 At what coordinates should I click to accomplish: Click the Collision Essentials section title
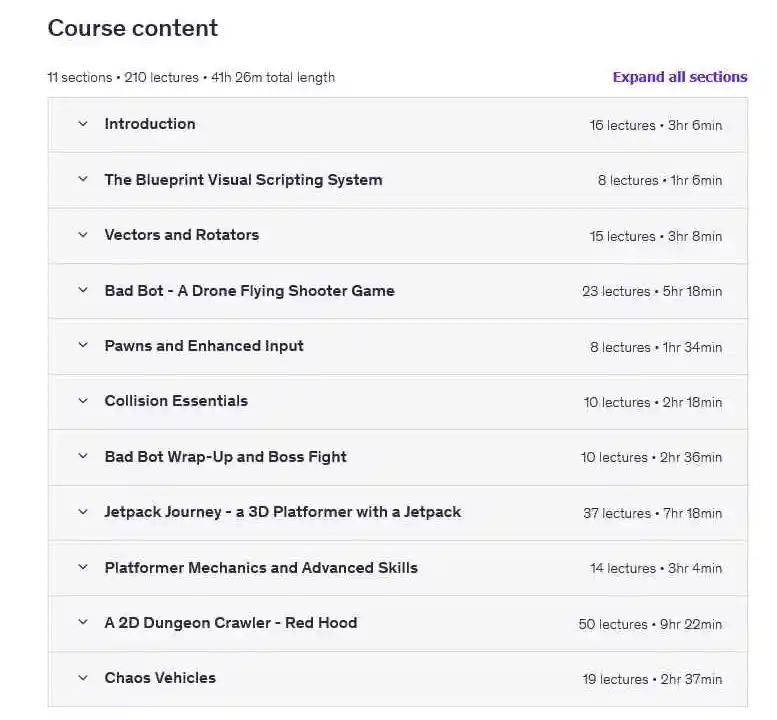tap(176, 401)
